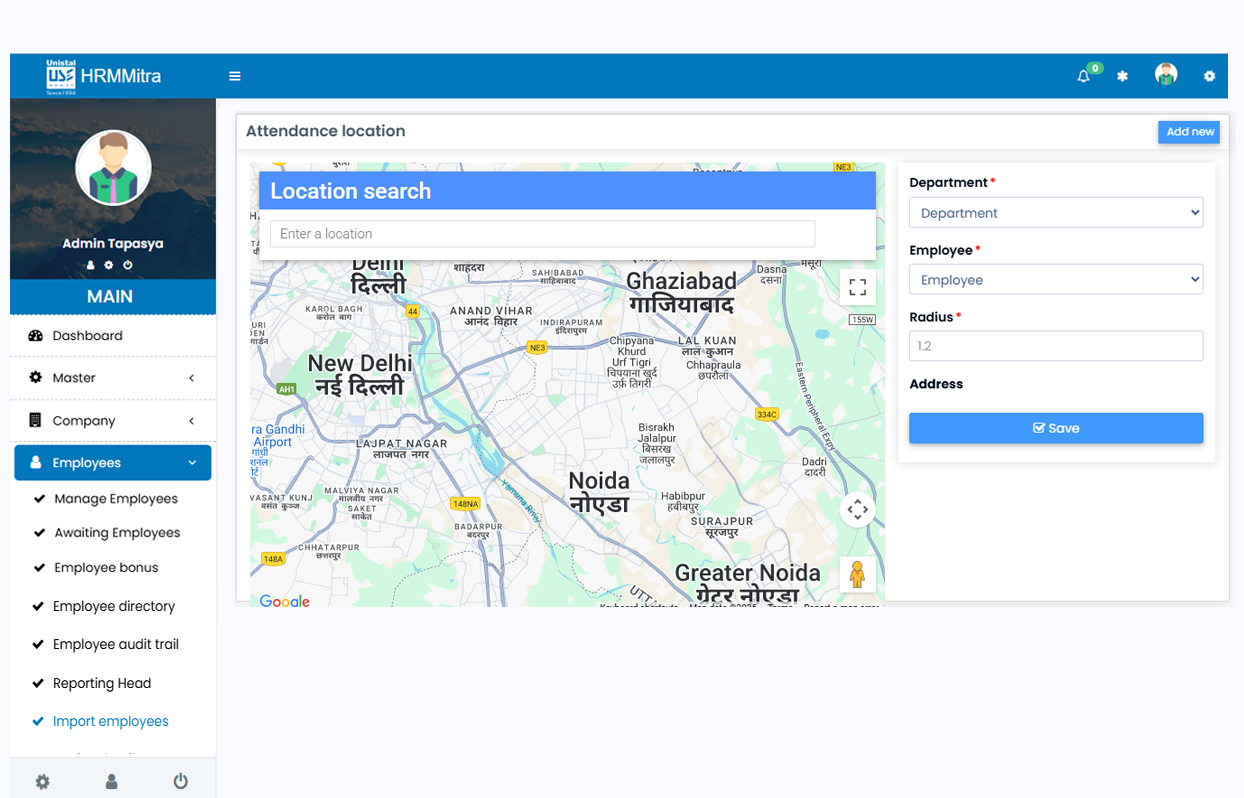Expand the Company menu
Viewport: 1244px width, 798px height.
pos(113,421)
